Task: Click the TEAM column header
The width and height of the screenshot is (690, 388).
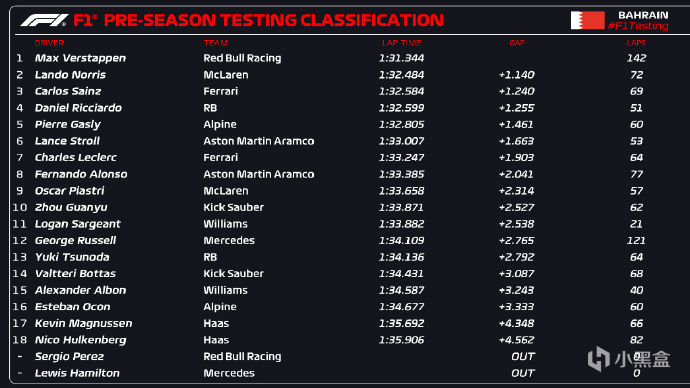Action: click(x=216, y=43)
